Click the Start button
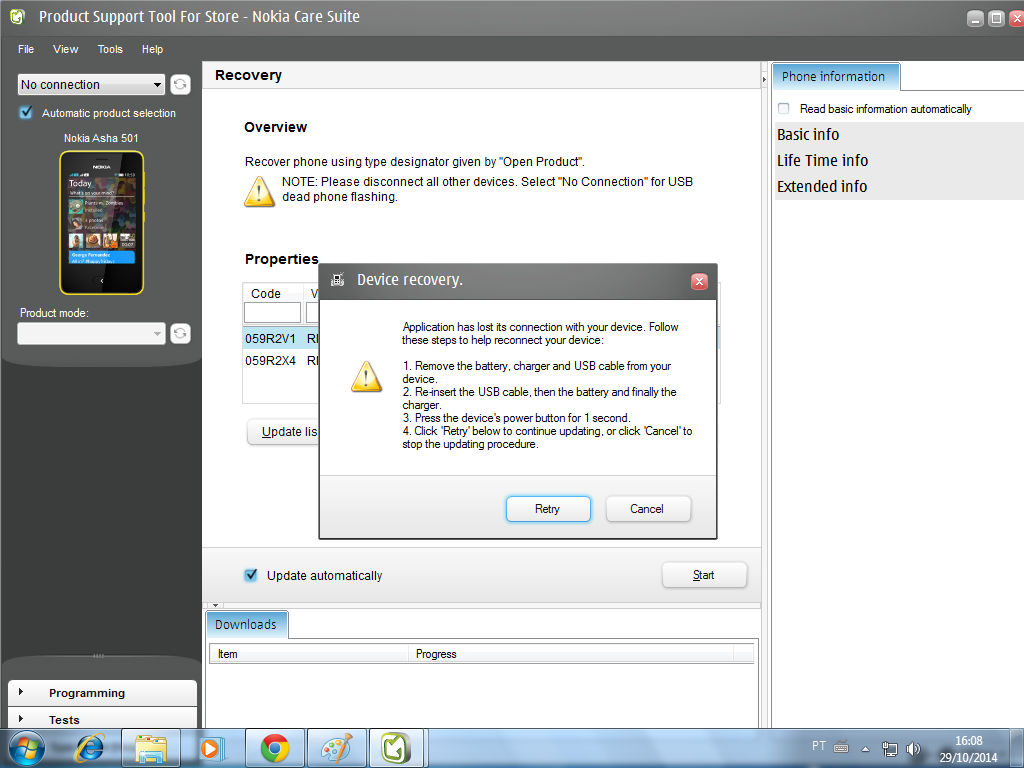This screenshot has width=1024, height=768. coord(704,575)
